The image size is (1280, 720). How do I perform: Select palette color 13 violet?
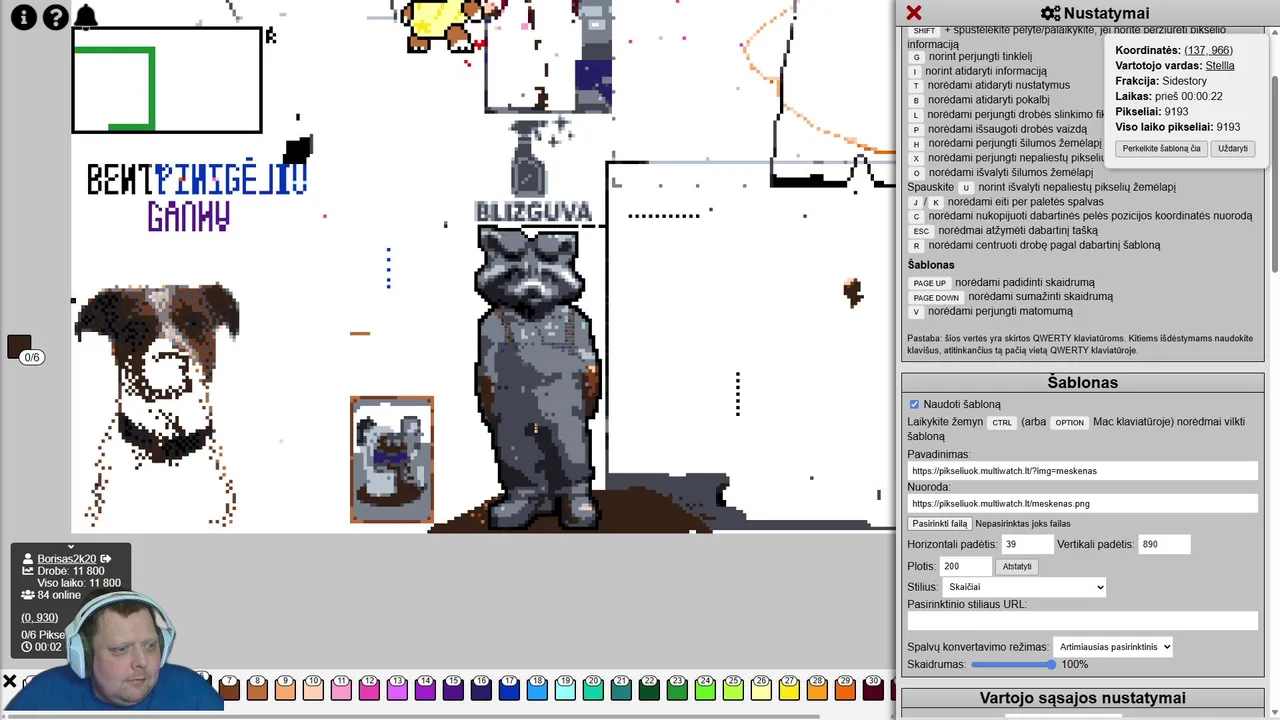[397, 687]
